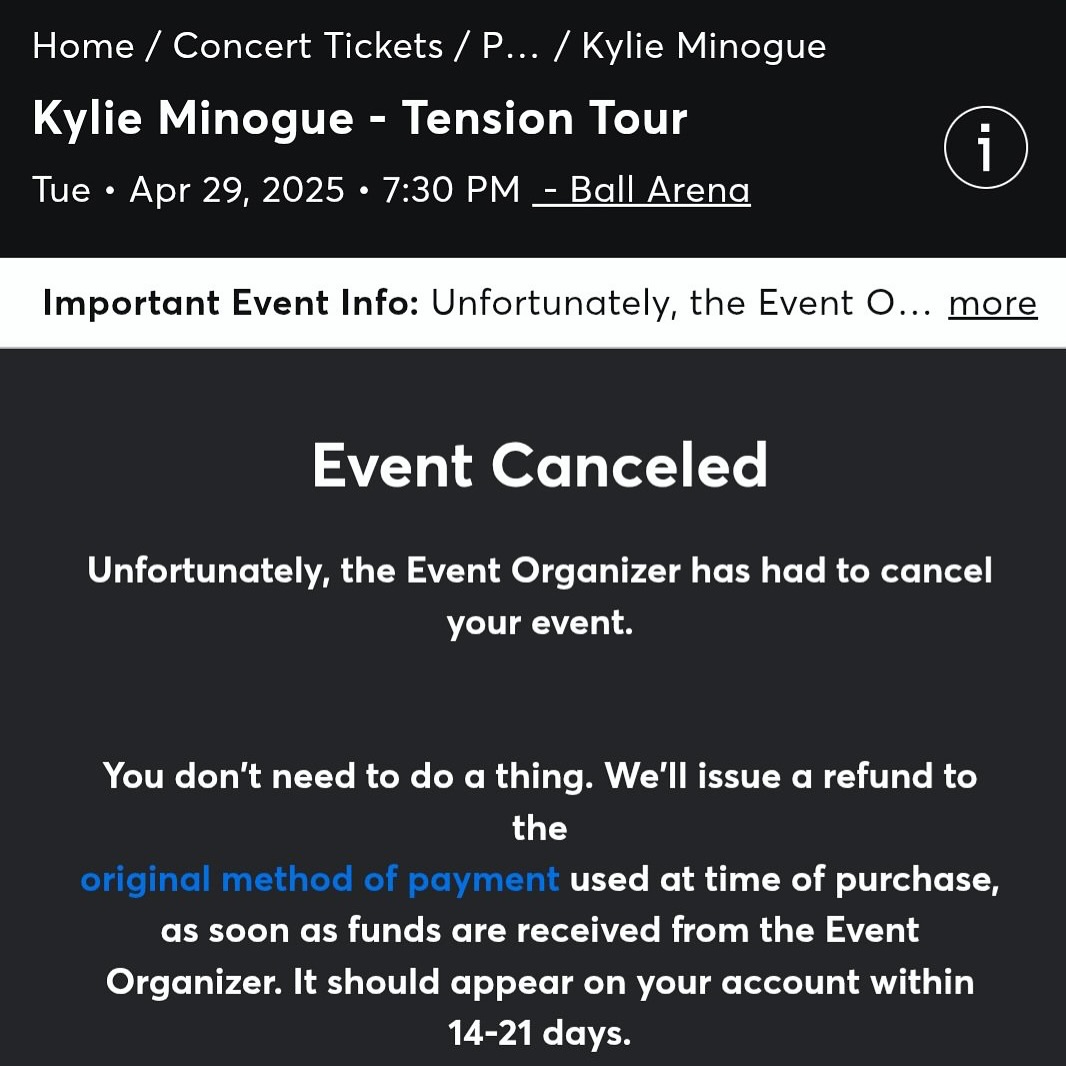Select the truncated P… breadcrumb
1066x1066 pixels.
pos(511,46)
